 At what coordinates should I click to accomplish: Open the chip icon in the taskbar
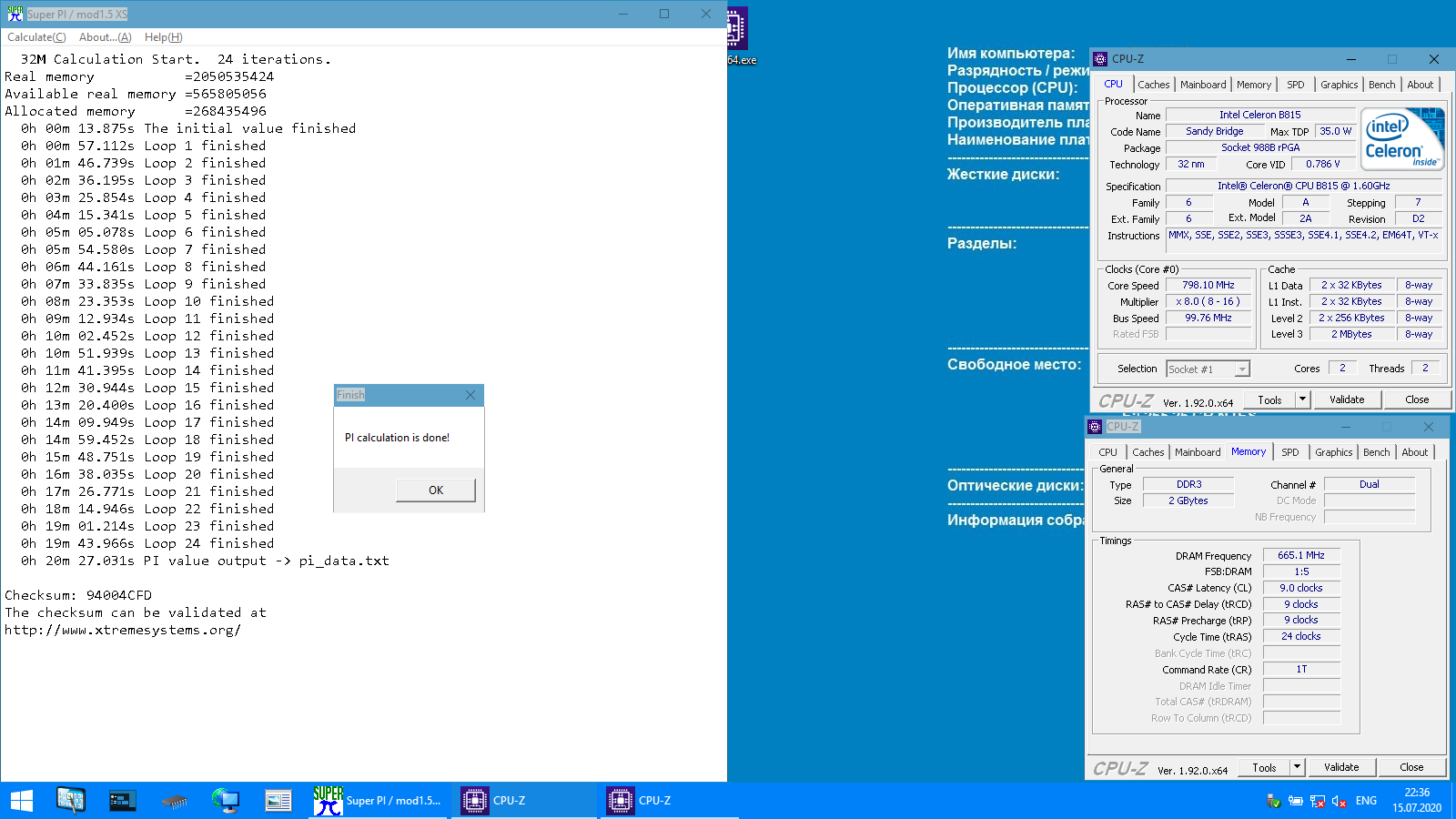pyautogui.click(x=175, y=802)
